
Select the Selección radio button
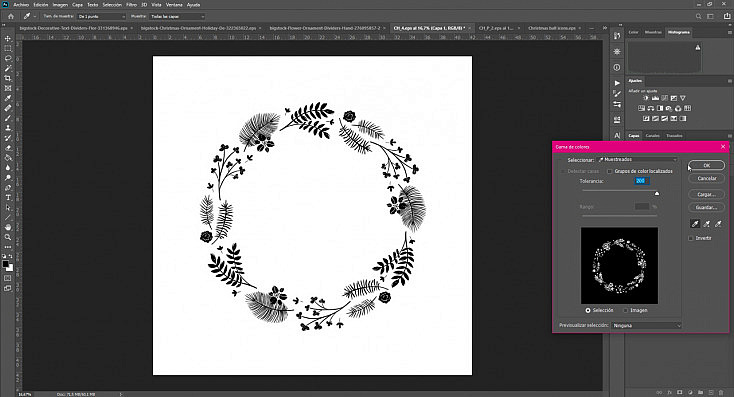588,310
